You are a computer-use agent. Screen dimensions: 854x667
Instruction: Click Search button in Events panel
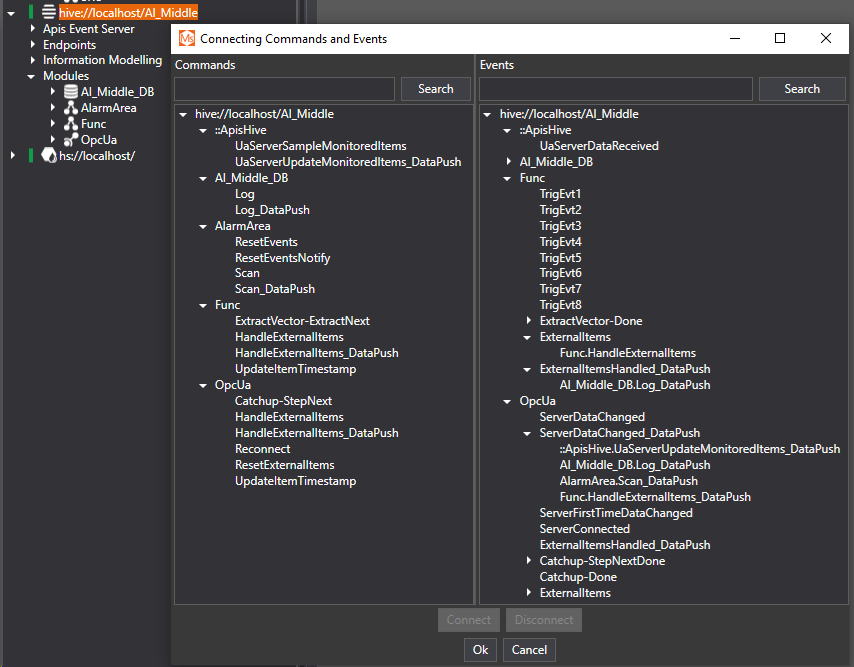click(x=801, y=89)
